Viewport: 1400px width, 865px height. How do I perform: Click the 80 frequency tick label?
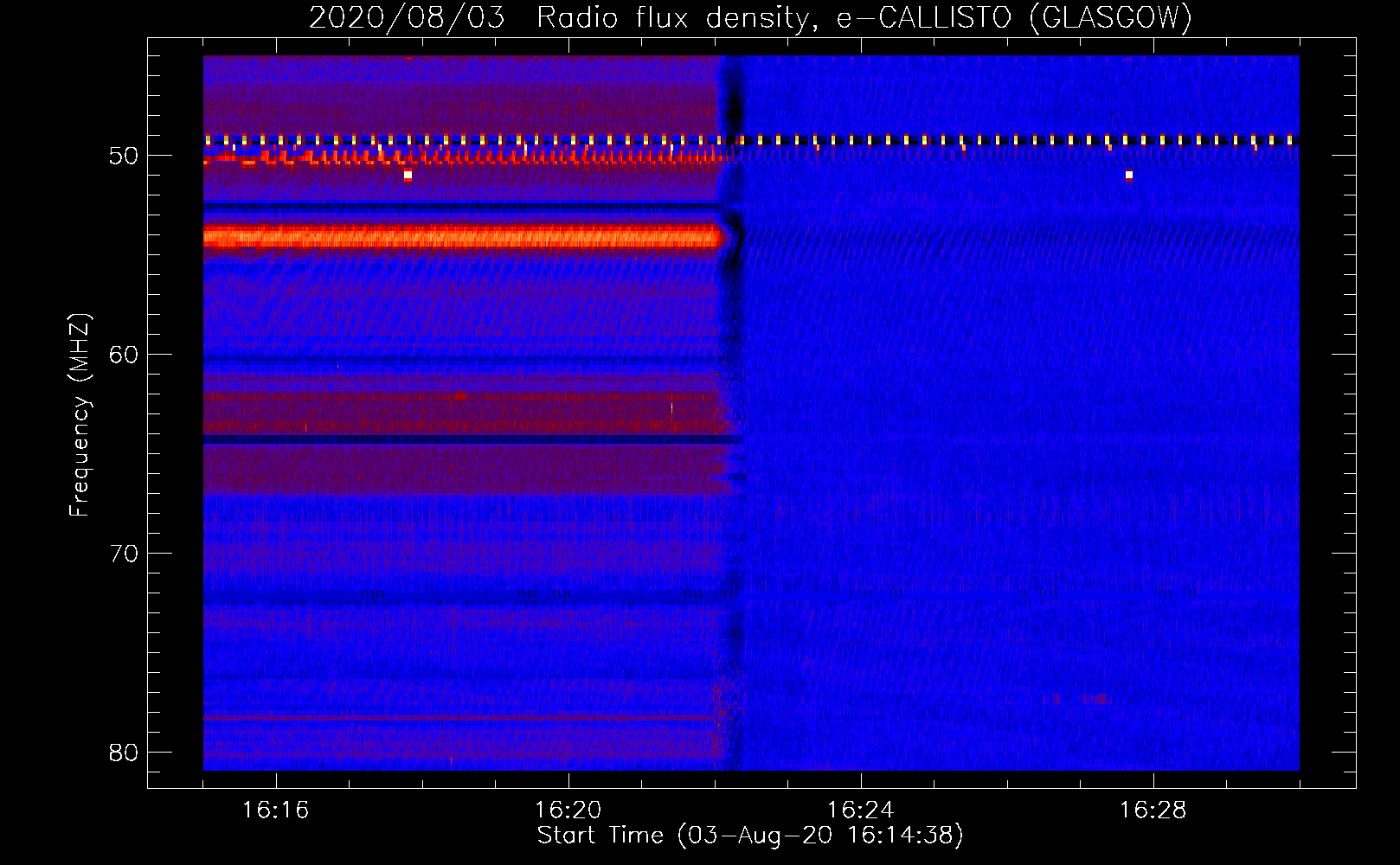click(x=124, y=753)
